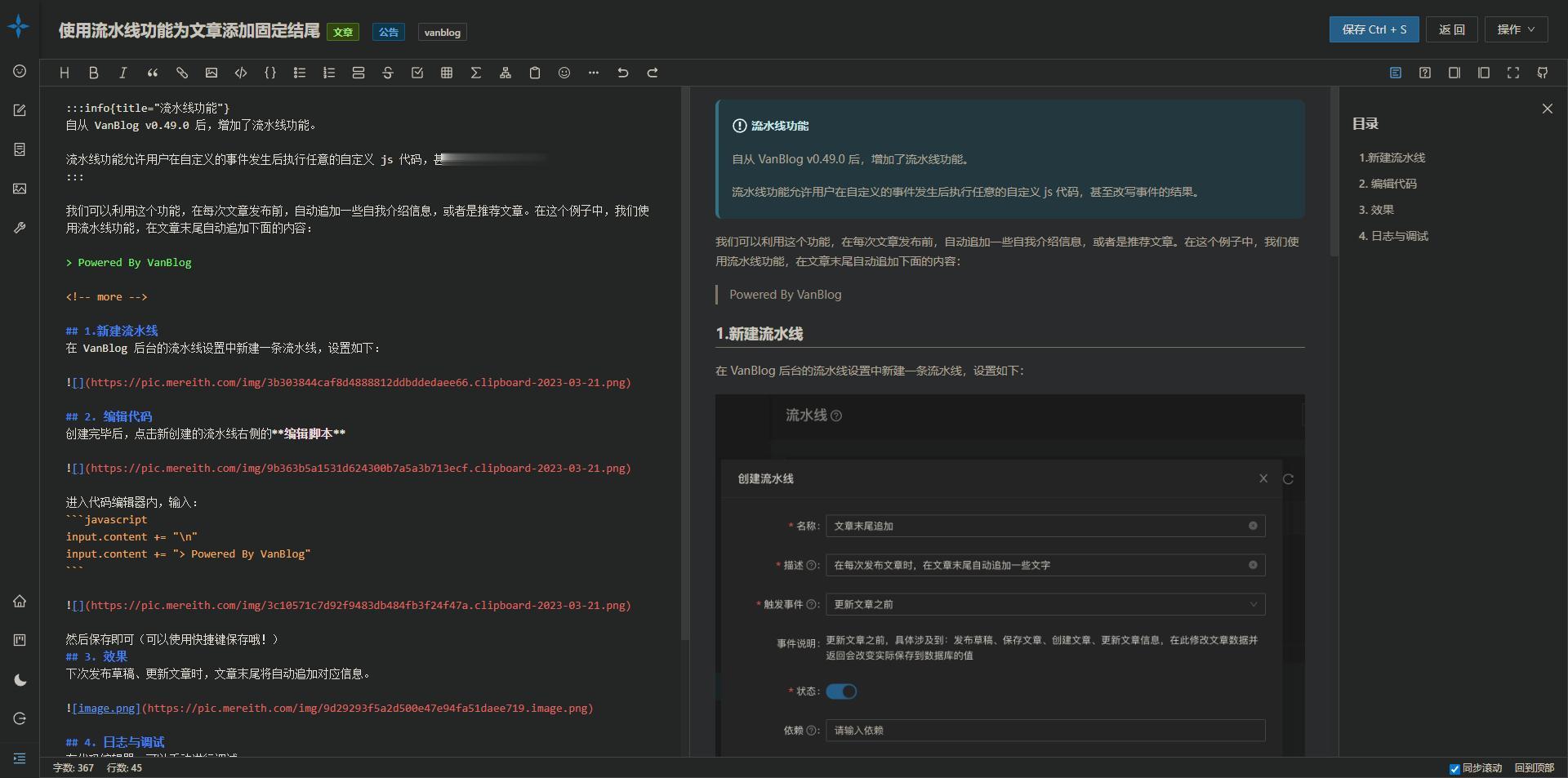
Task: Click the strikethrough icon
Action: [388, 73]
